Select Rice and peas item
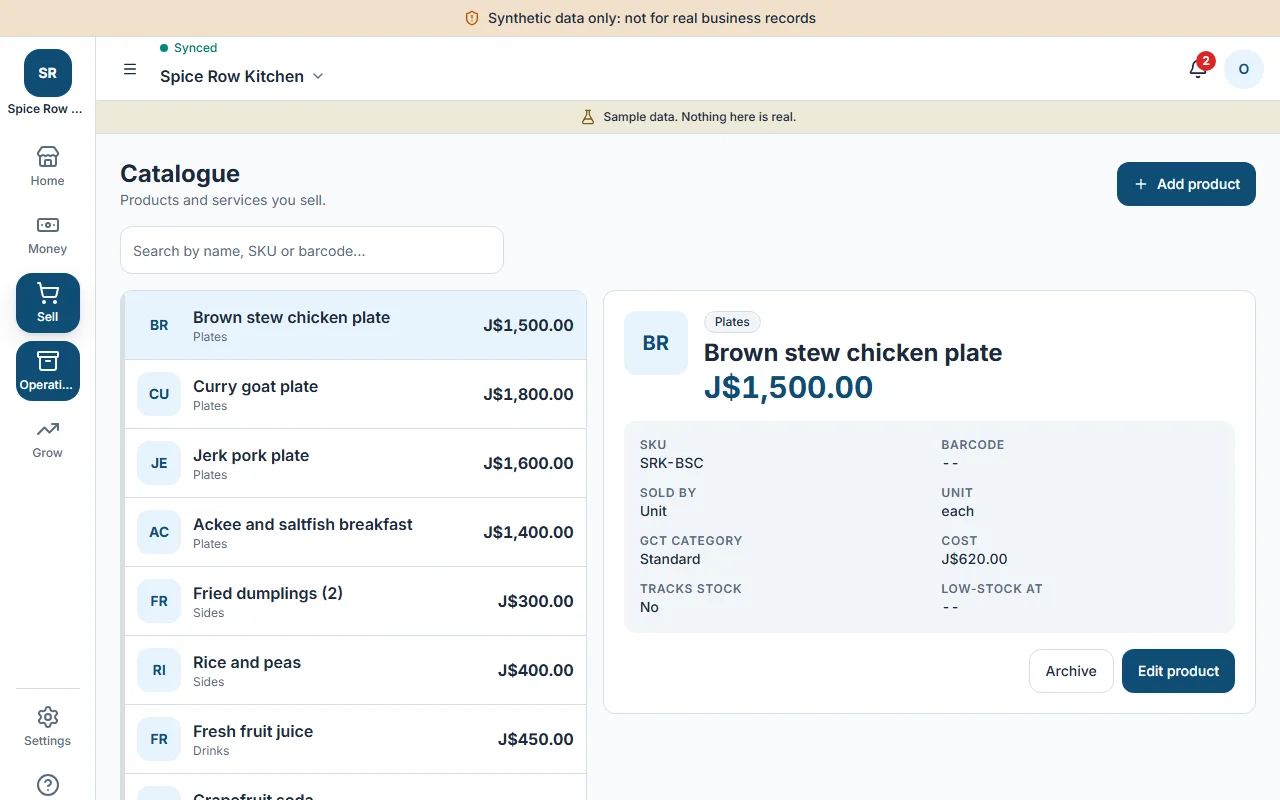1280x800 pixels. click(x=355, y=670)
